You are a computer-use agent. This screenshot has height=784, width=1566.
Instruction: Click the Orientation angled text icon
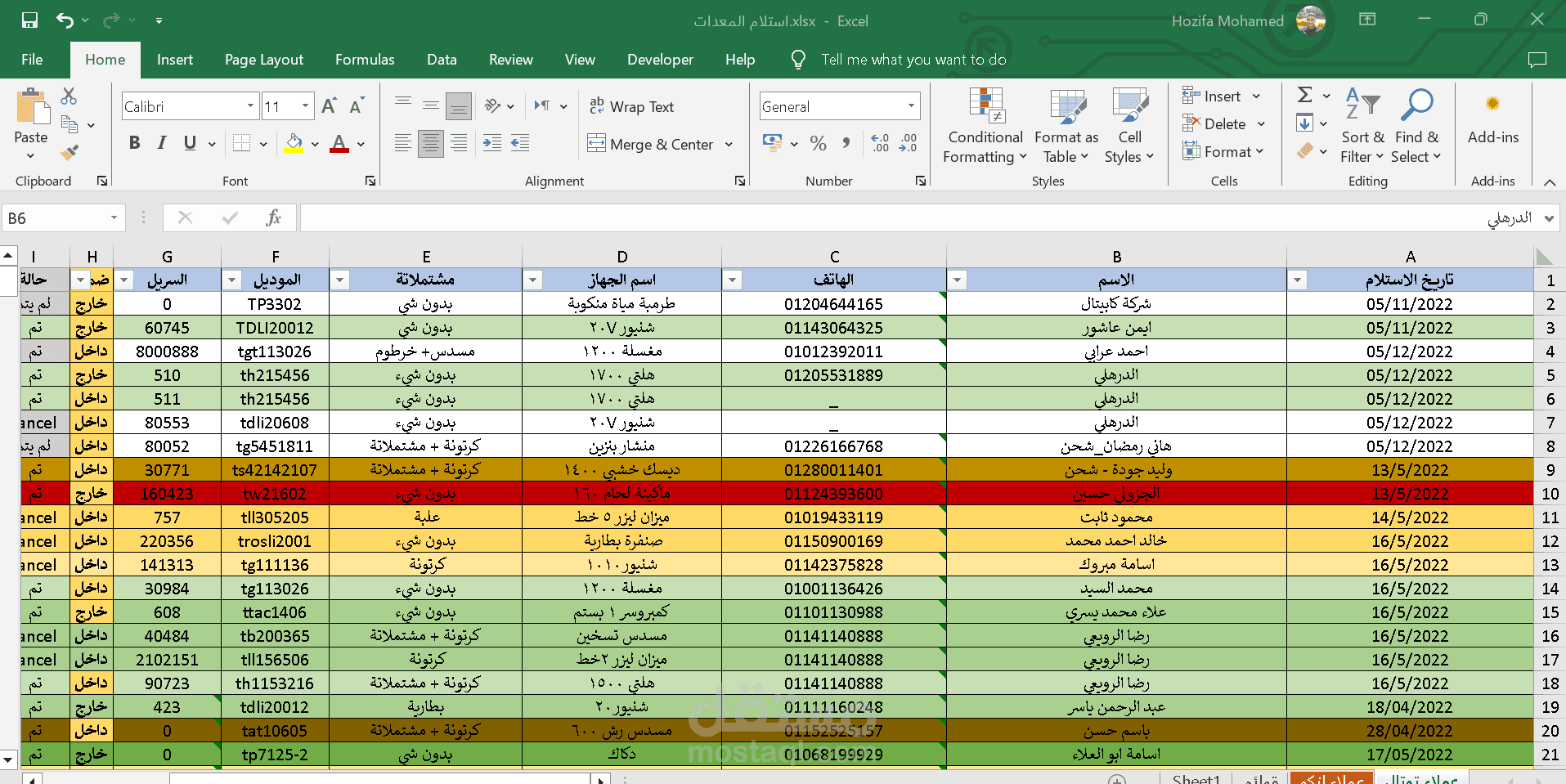(x=492, y=105)
